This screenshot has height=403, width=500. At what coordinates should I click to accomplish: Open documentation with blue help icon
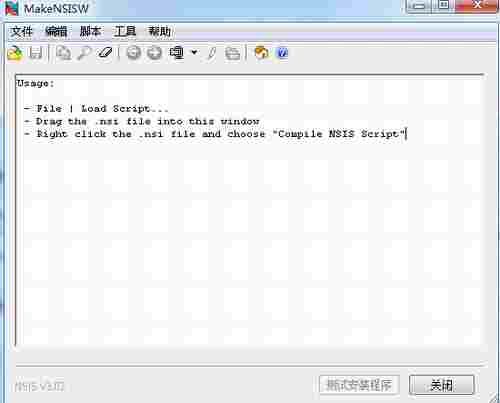(x=282, y=53)
